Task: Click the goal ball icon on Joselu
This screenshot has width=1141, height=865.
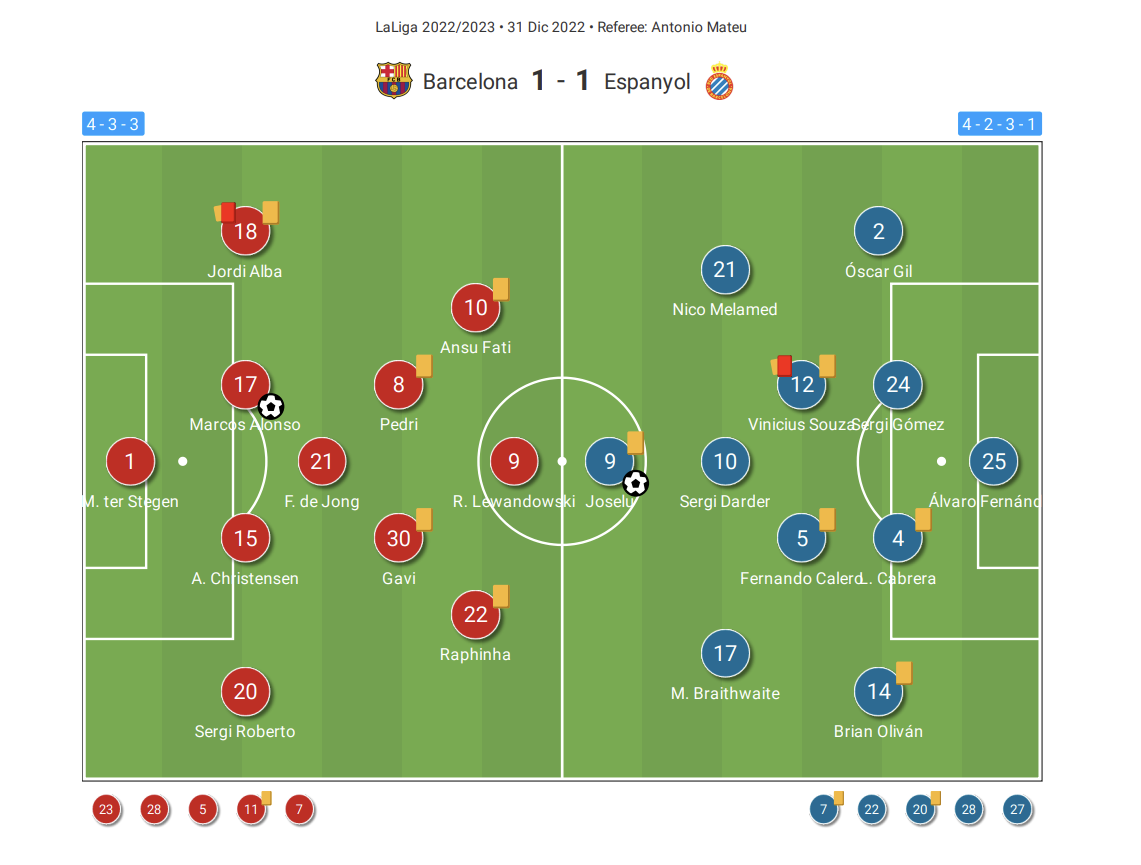Action: coord(635,483)
